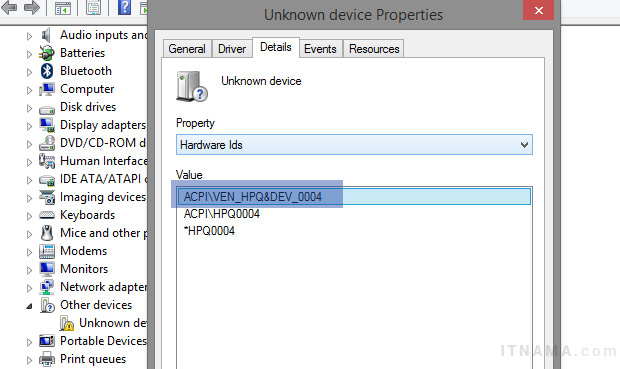Viewport: 620px width, 369px height.
Task: Open the Resources tab
Action: pyautogui.click(x=374, y=49)
